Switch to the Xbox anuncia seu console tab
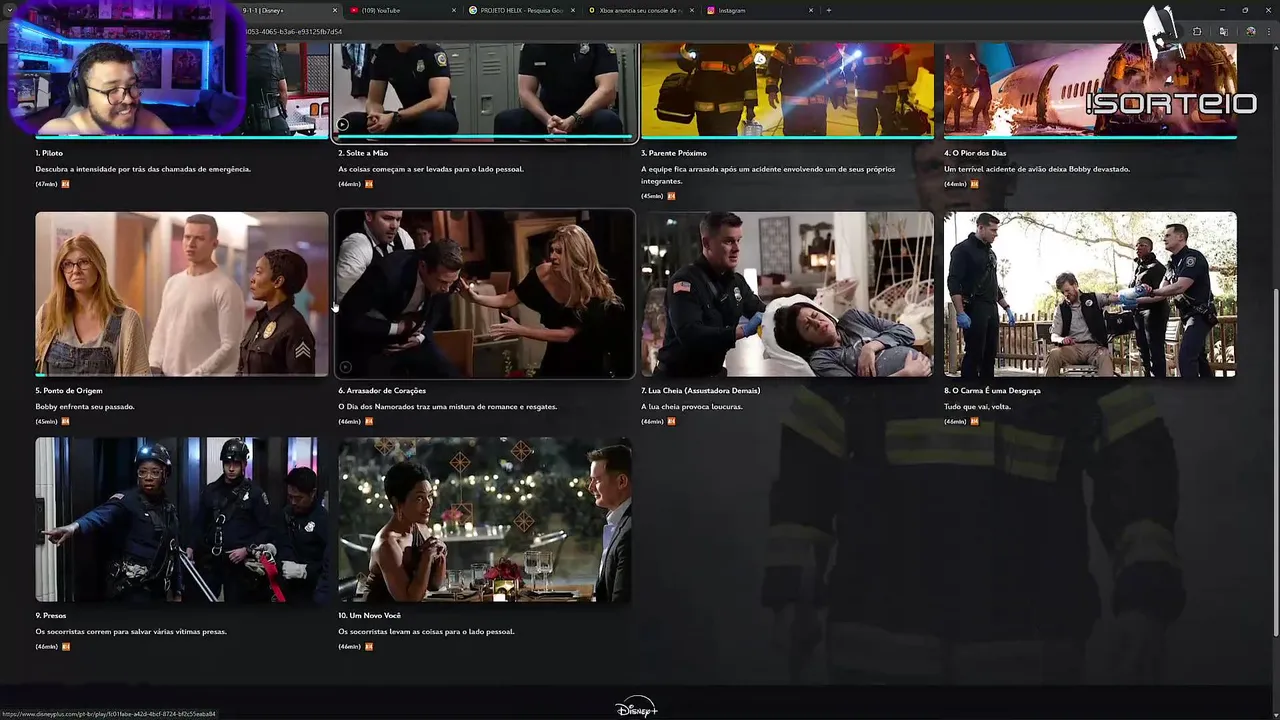Viewport: 1280px width, 720px height. (x=640, y=10)
